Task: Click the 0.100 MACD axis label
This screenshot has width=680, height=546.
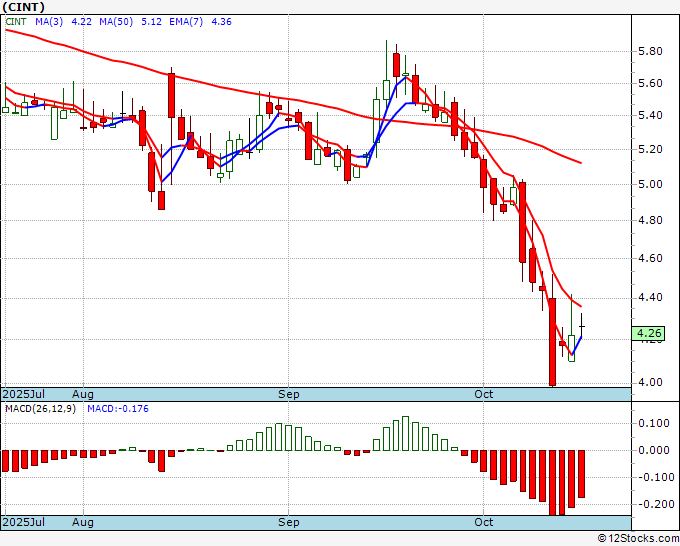Action: (654, 423)
